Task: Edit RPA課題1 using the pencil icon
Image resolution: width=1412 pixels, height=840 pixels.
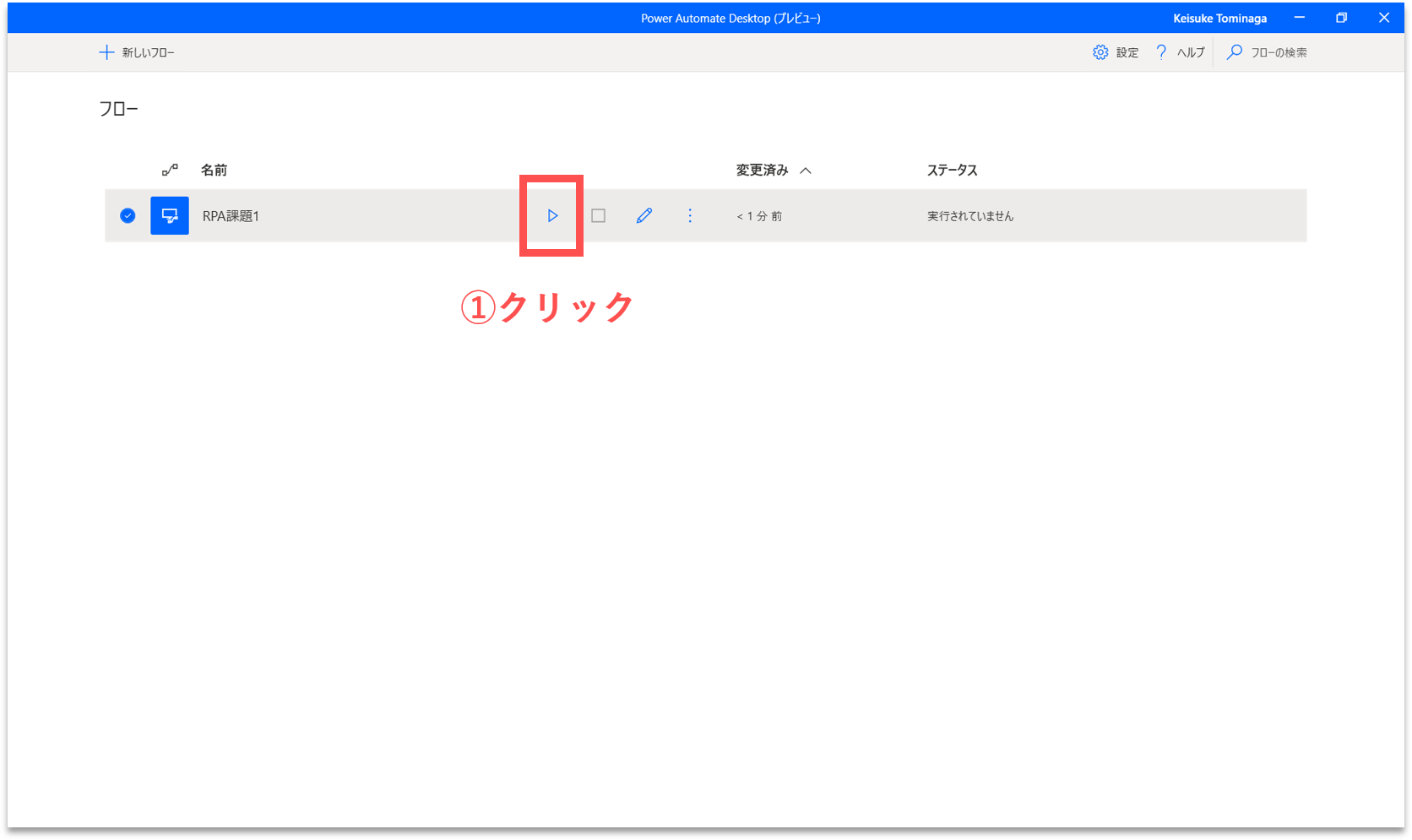Action: pyautogui.click(x=644, y=216)
